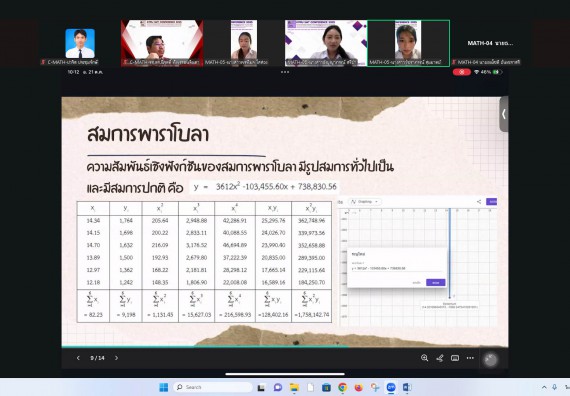Open the three-dot menu below the video strip
Screen dimensions: 570x396
(x=285, y=72)
